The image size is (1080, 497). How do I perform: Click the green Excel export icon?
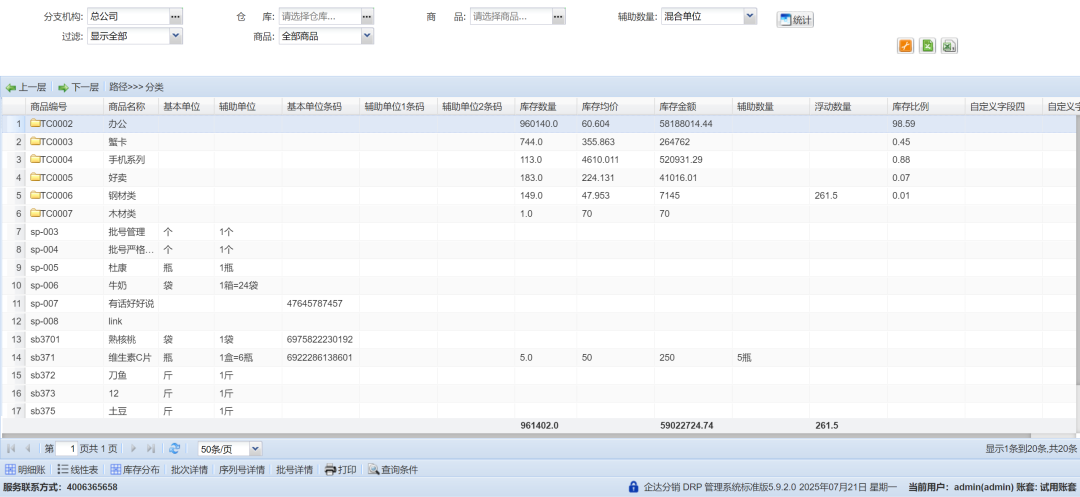[x=928, y=46]
